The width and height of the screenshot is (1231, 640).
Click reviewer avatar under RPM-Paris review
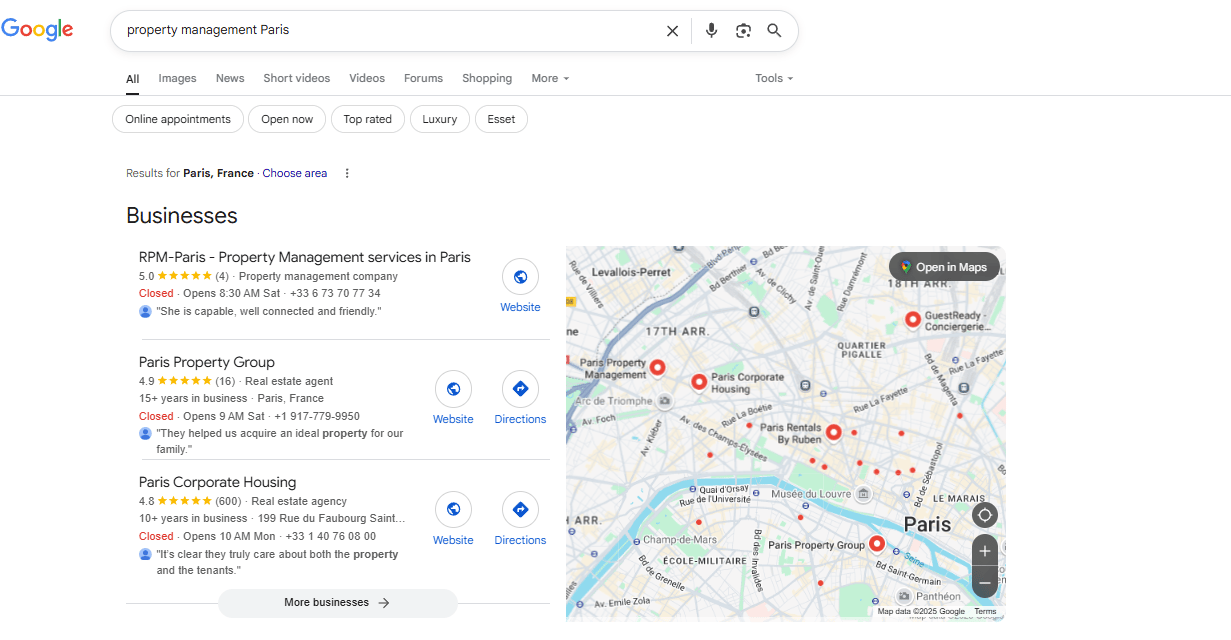(145, 311)
